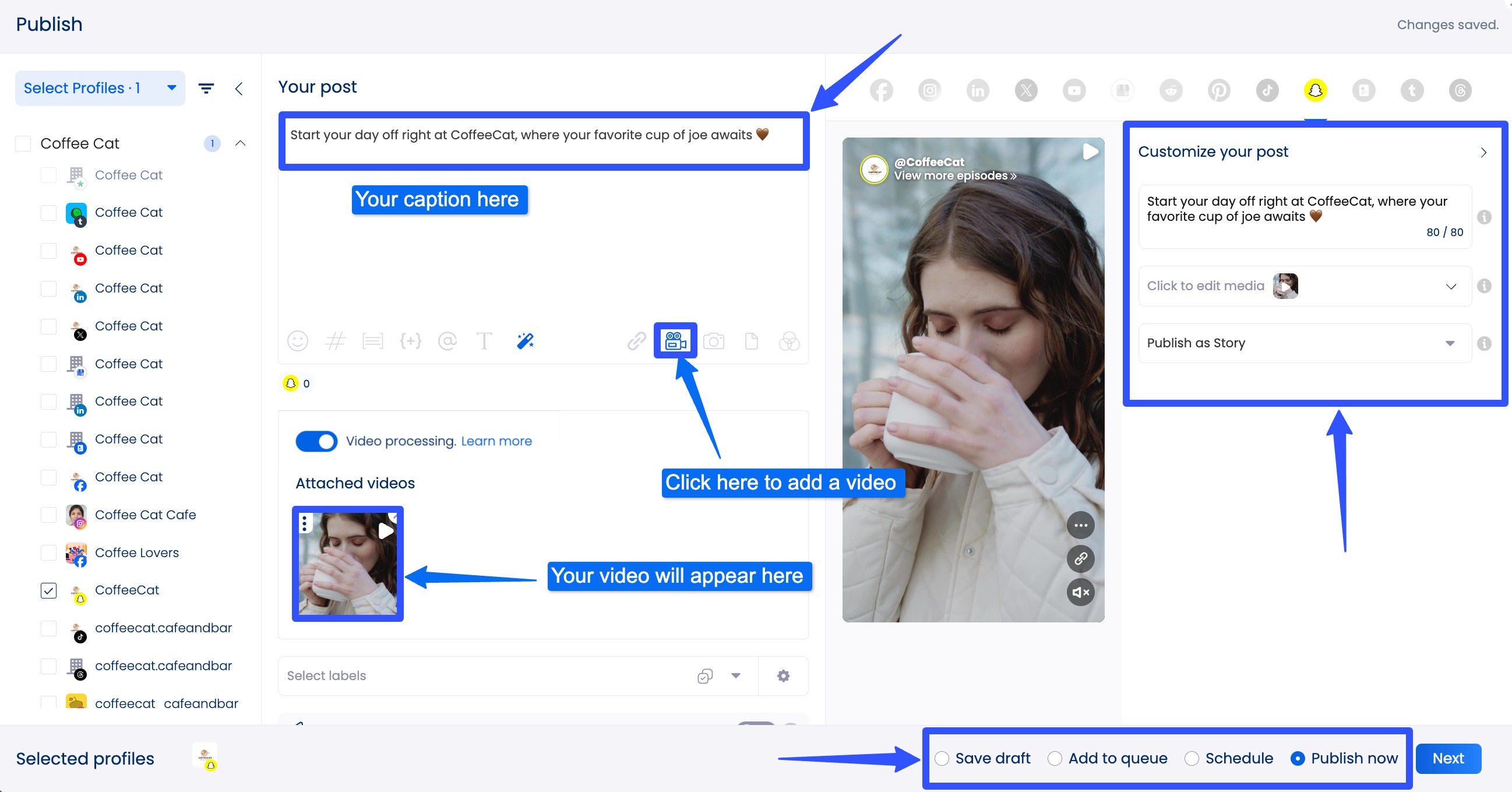The image size is (1512, 792).
Task: Open the Learn more link about video processing
Action: pos(496,441)
